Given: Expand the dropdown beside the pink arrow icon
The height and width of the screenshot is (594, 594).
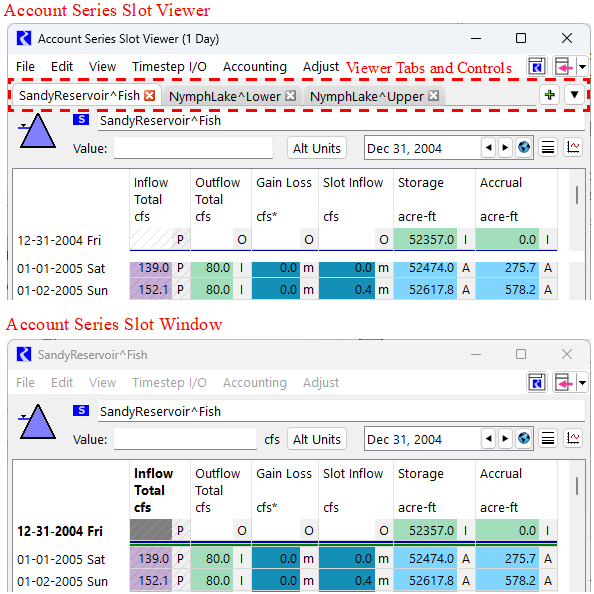Looking at the screenshot, I should tap(582, 67).
